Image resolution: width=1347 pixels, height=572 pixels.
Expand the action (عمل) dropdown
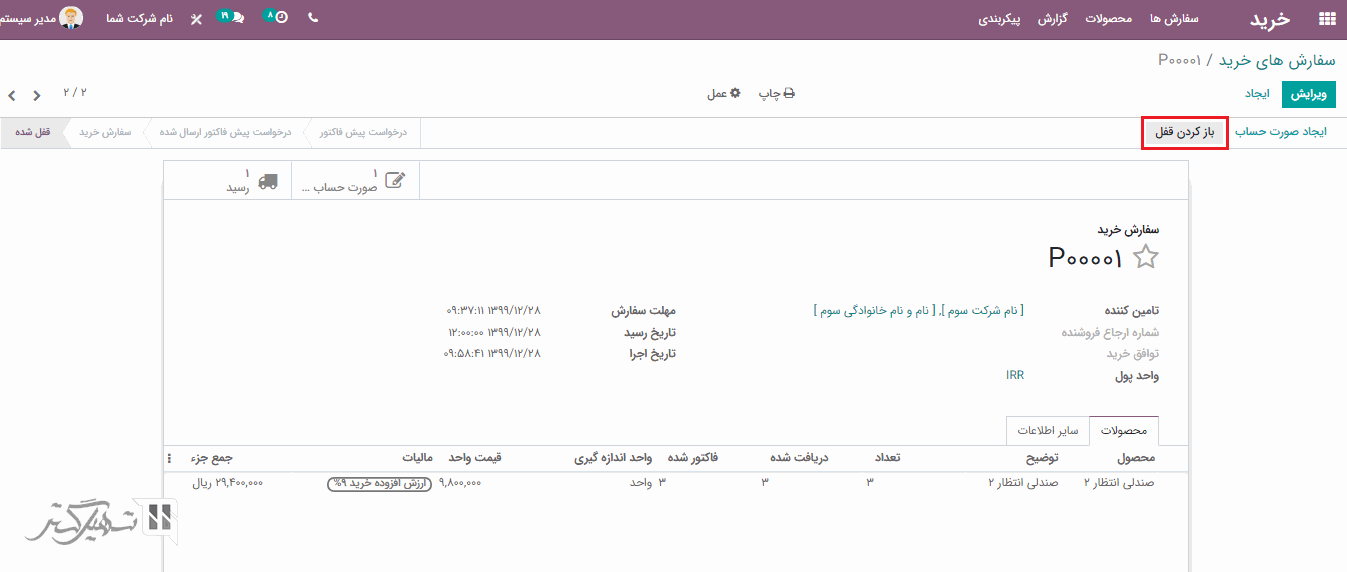(x=724, y=93)
